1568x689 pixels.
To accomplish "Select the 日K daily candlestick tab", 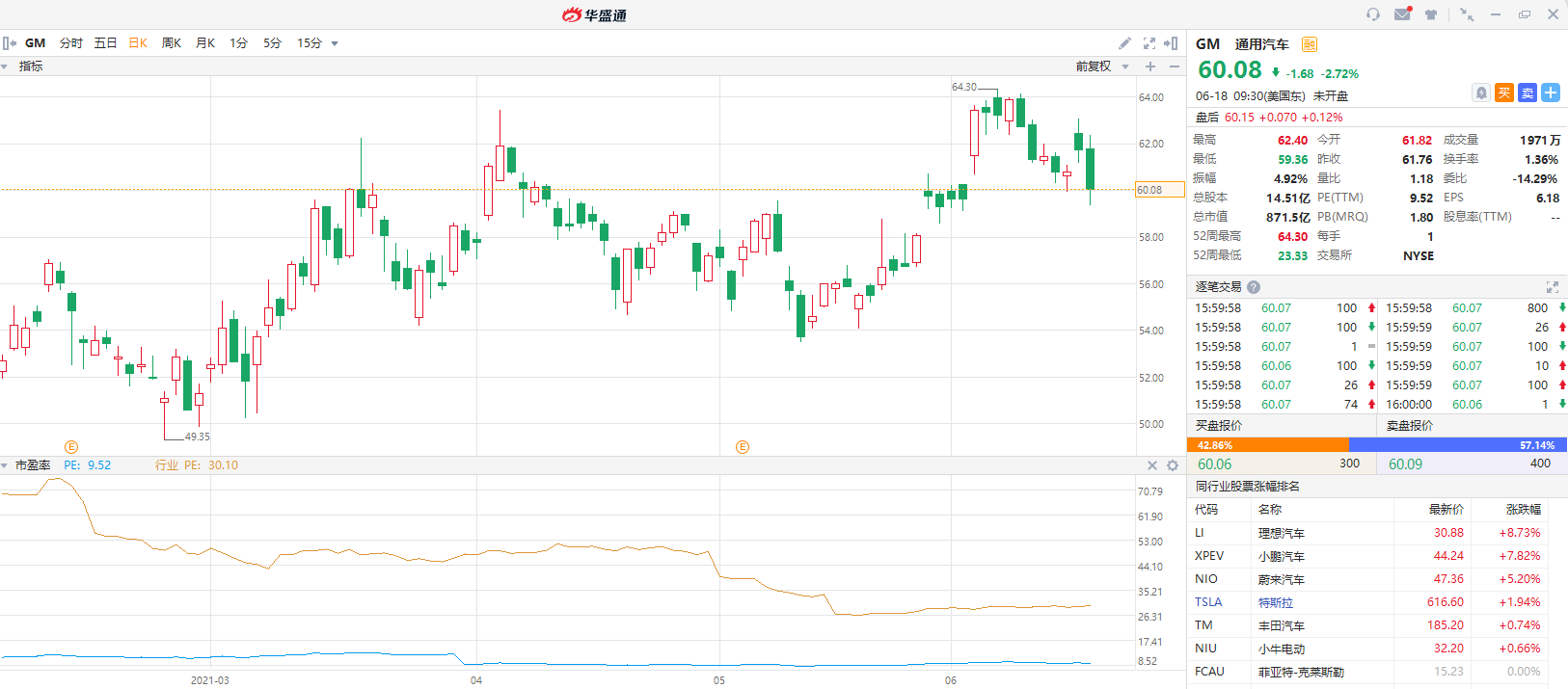I will (138, 43).
